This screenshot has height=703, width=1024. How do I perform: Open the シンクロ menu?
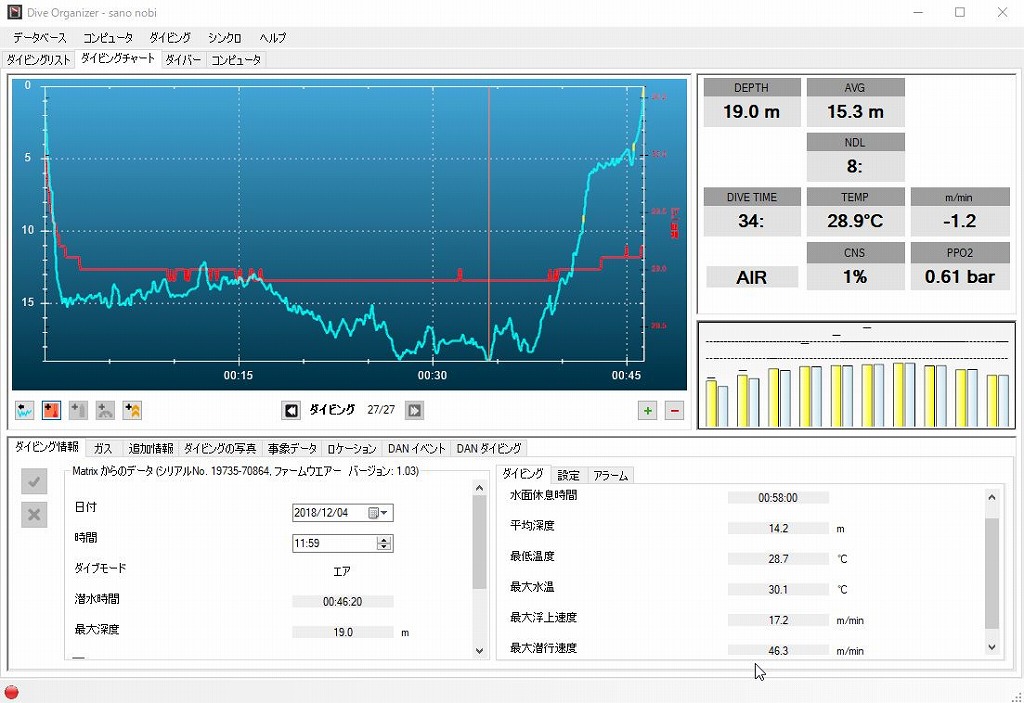tap(225, 38)
